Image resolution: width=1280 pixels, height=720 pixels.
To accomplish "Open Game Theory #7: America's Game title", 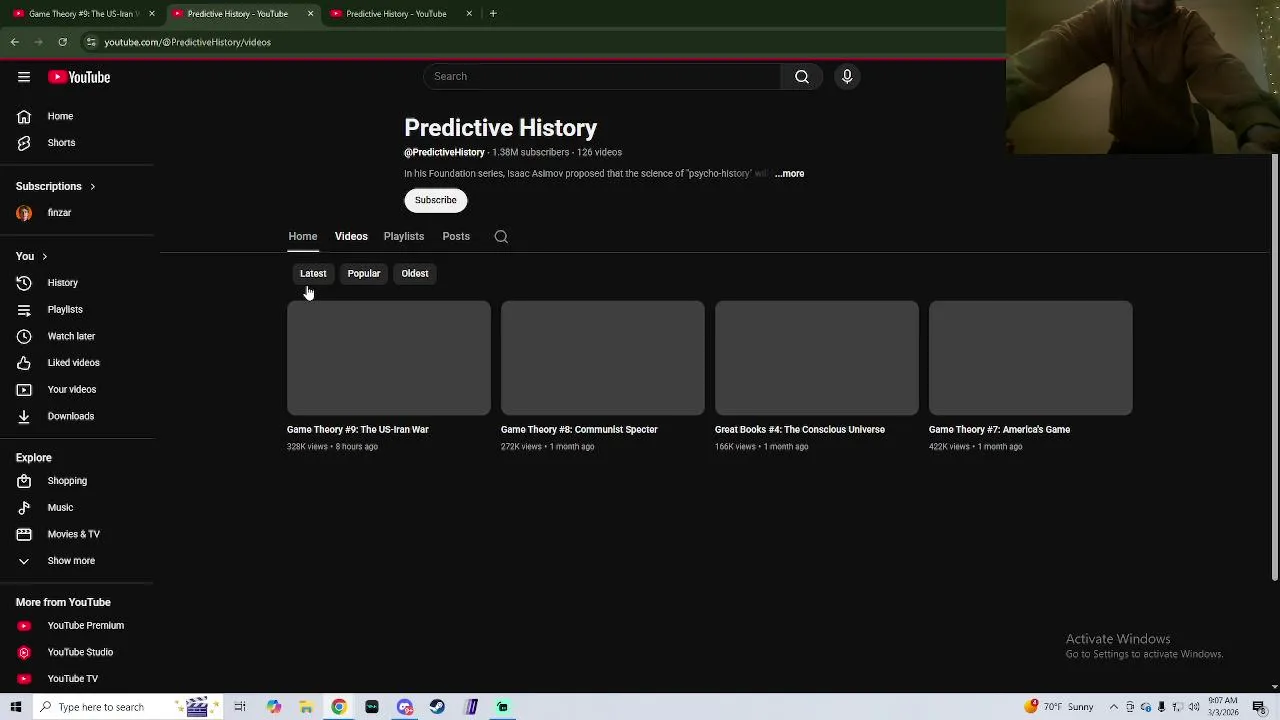I will [x=999, y=430].
